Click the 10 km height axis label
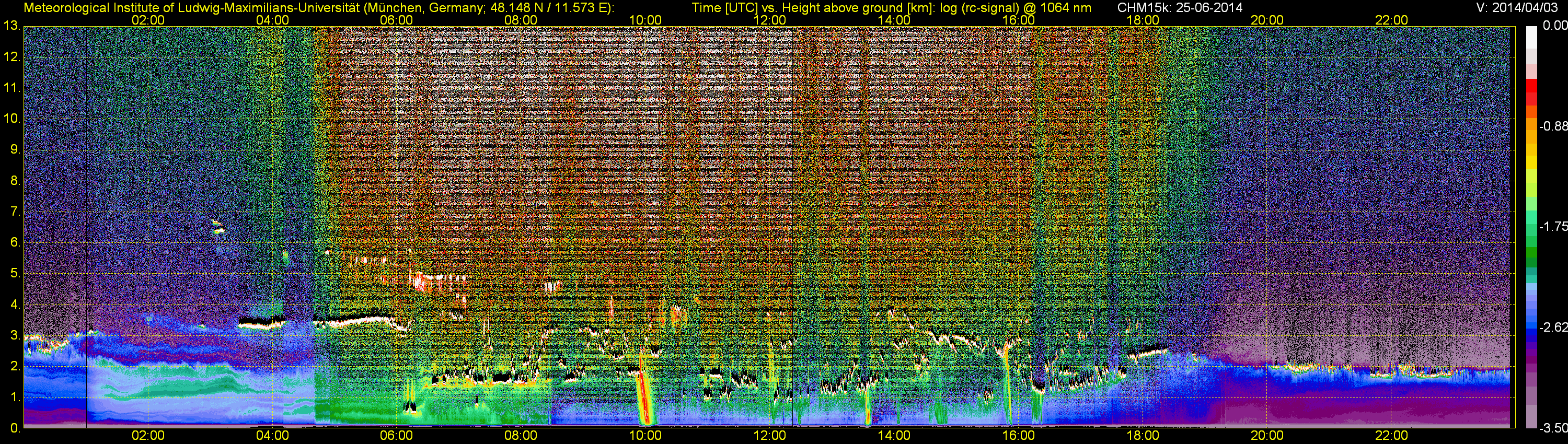 pos(11,119)
